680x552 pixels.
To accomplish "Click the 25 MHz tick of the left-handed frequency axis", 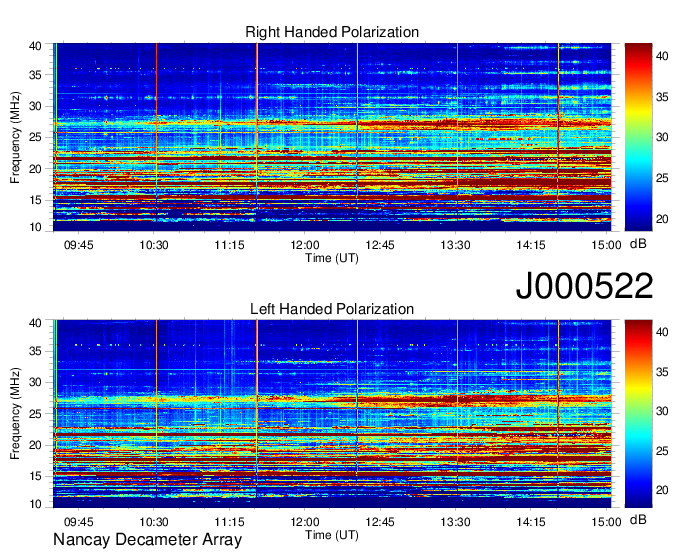I will pos(35,414).
